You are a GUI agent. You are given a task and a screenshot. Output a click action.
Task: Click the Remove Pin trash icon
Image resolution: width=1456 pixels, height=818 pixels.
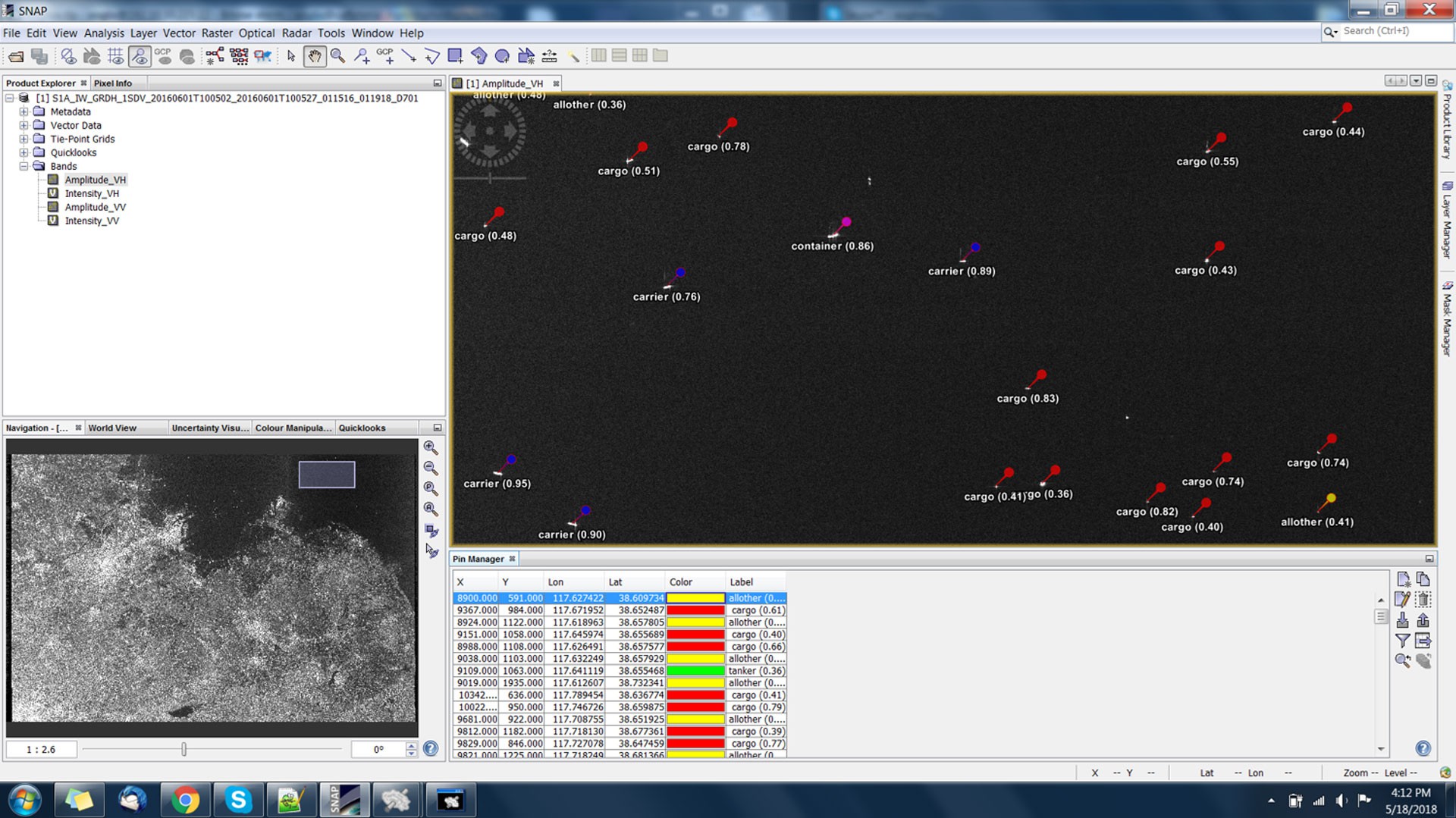[x=1423, y=600]
